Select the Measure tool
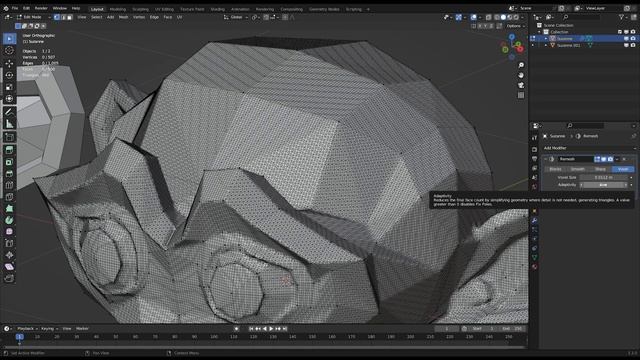 pos(9,124)
